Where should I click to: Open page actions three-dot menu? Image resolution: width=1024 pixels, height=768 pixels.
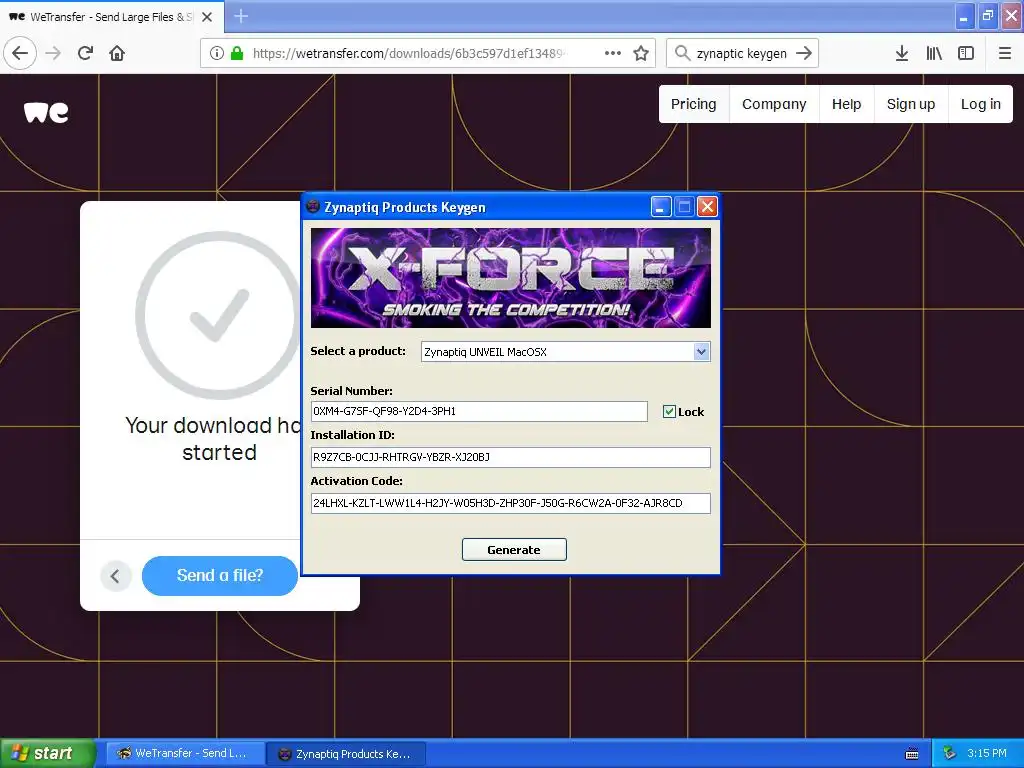tap(613, 53)
